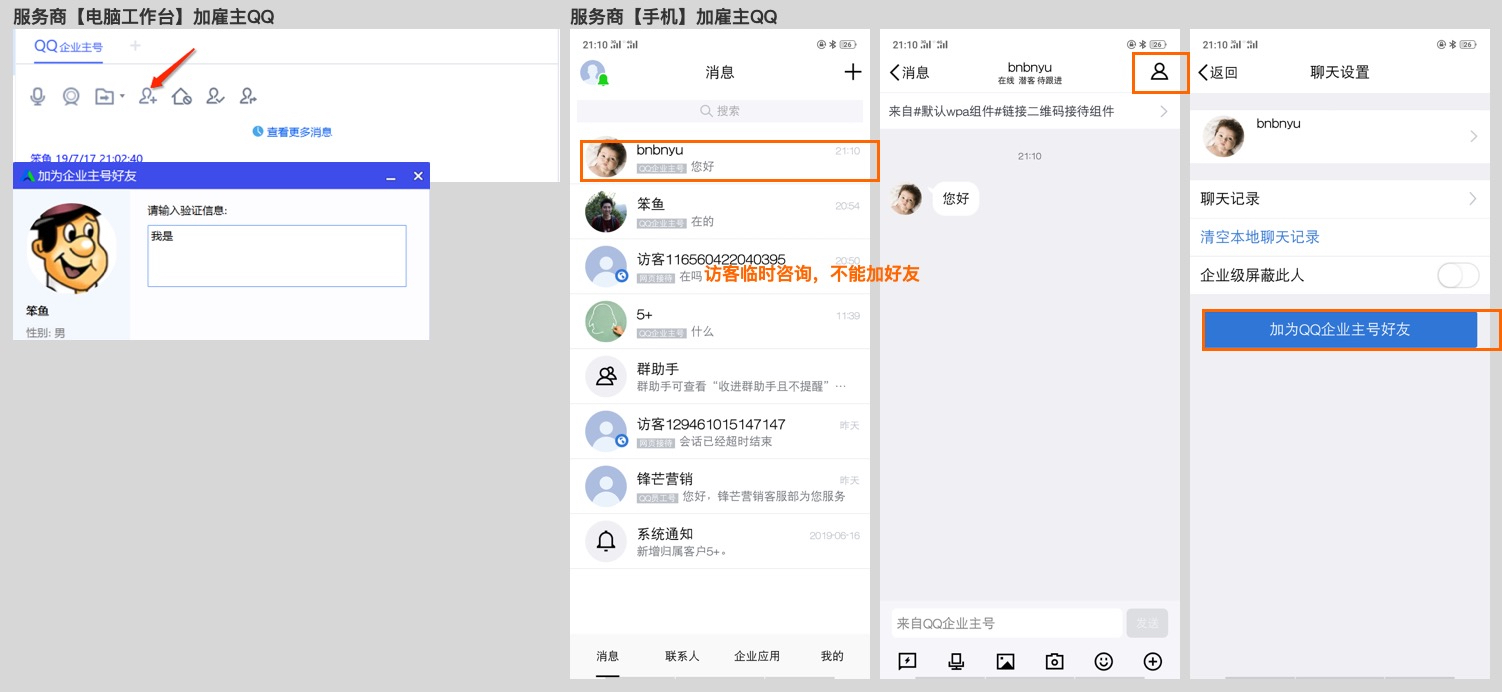Tap the 发送 send button
This screenshot has height=692, width=1502.
pyautogui.click(x=1147, y=623)
